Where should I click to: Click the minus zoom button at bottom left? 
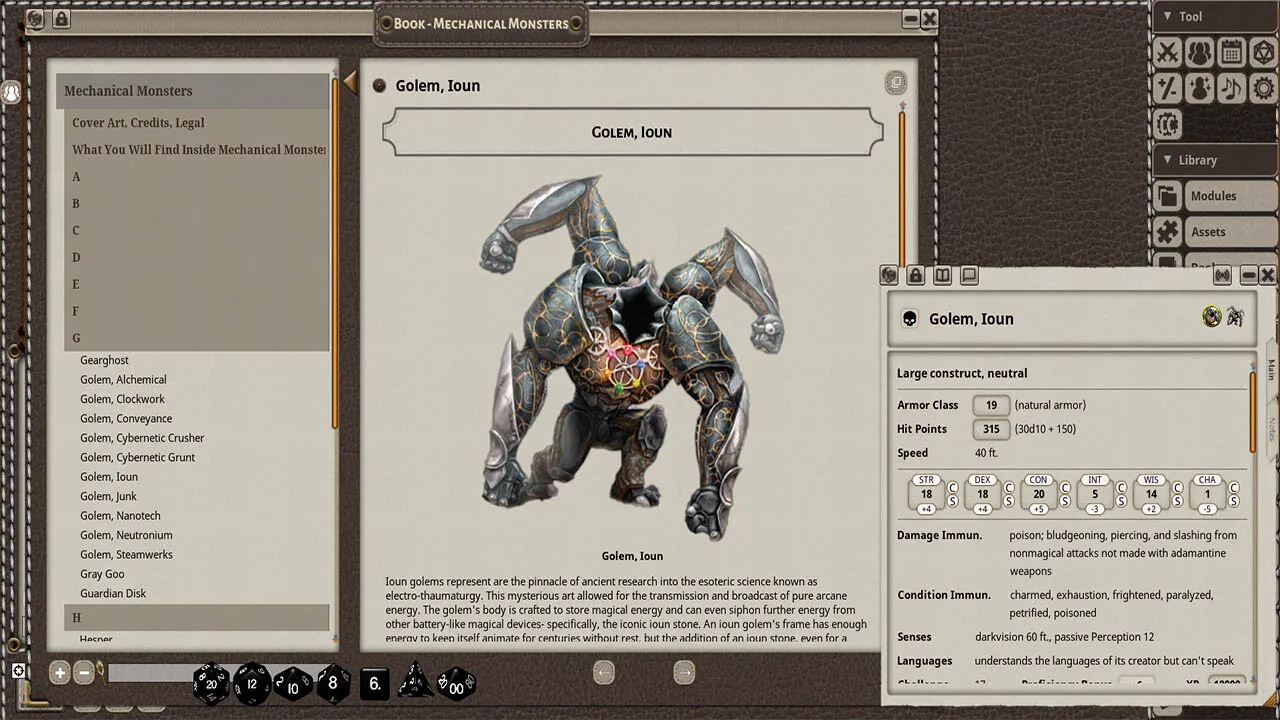pyautogui.click(x=85, y=673)
